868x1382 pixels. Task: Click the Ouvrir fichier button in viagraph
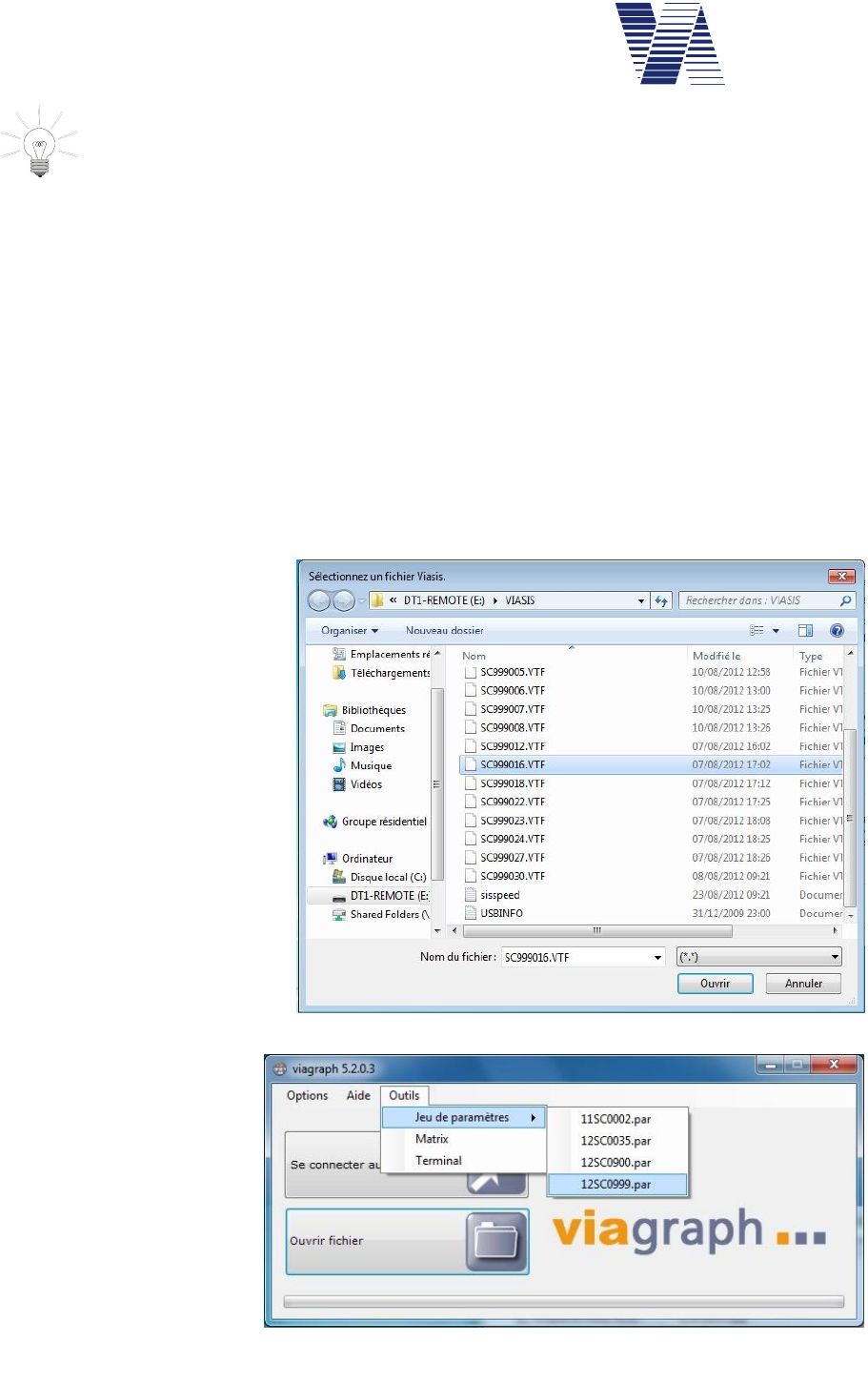(407, 1242)
